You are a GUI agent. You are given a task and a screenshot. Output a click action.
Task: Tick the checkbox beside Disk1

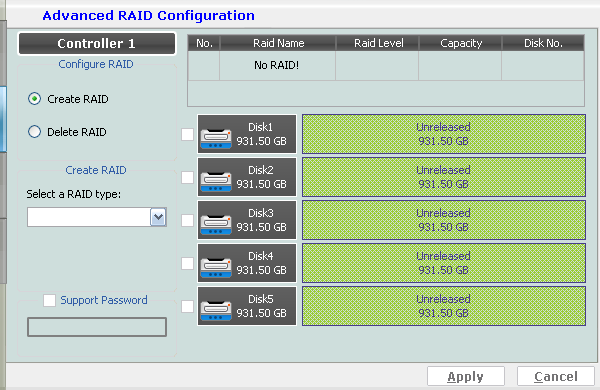[x=188, y=134]
